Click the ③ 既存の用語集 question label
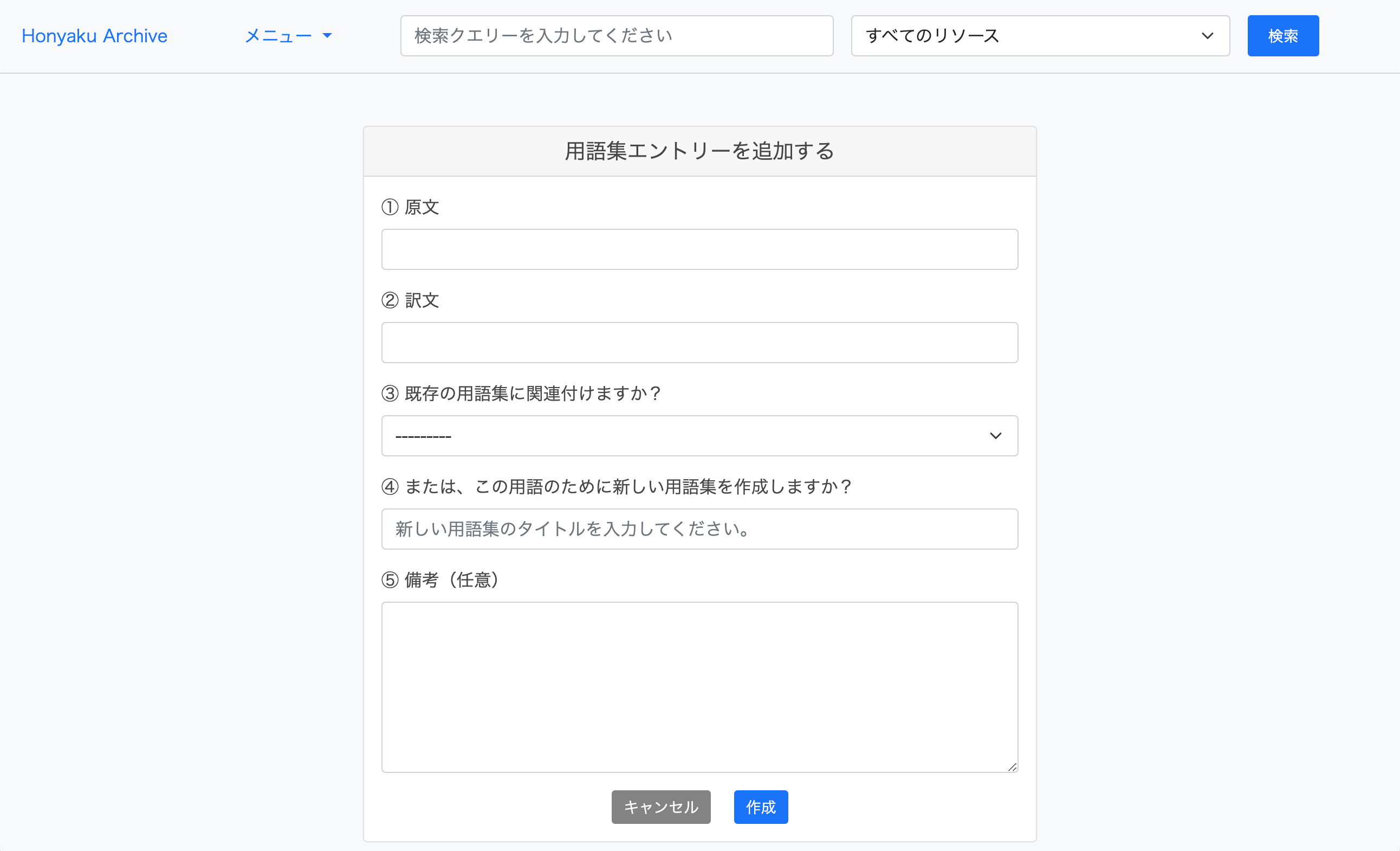This screenshot has height=851, width=1400. 521,394
